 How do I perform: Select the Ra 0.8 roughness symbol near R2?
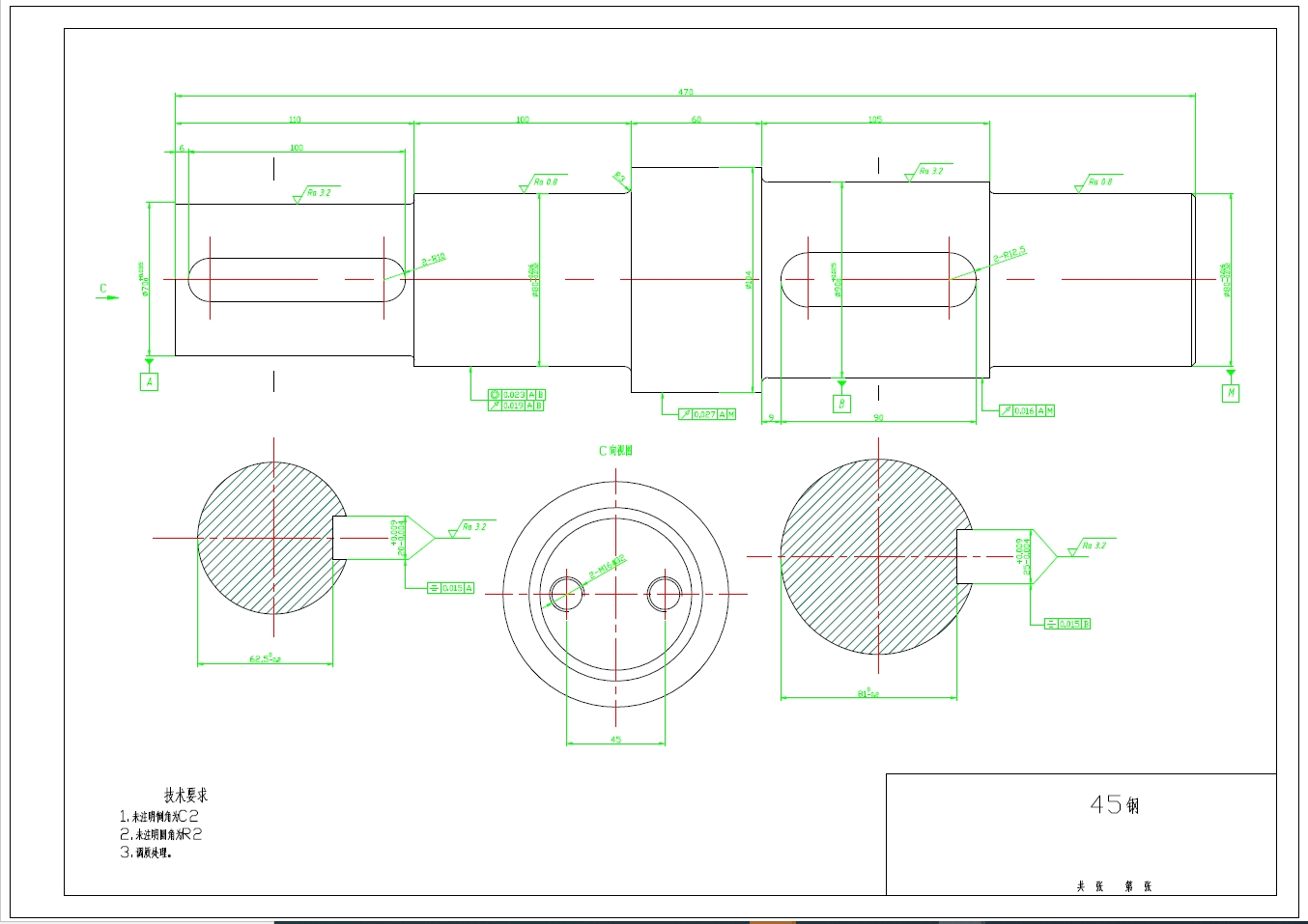pos(544,182)
